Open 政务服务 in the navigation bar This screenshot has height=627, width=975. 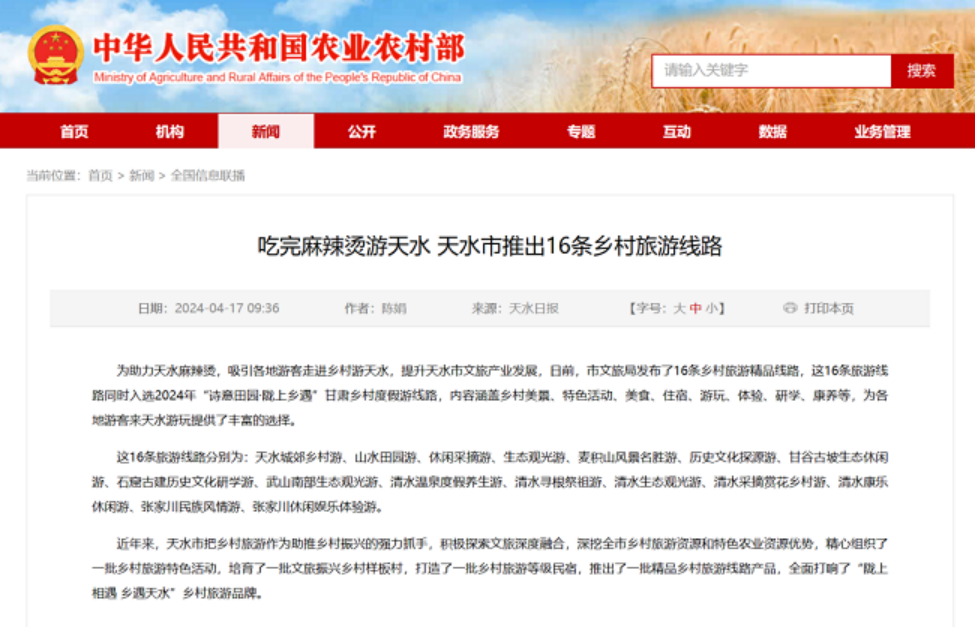[471, 131]
